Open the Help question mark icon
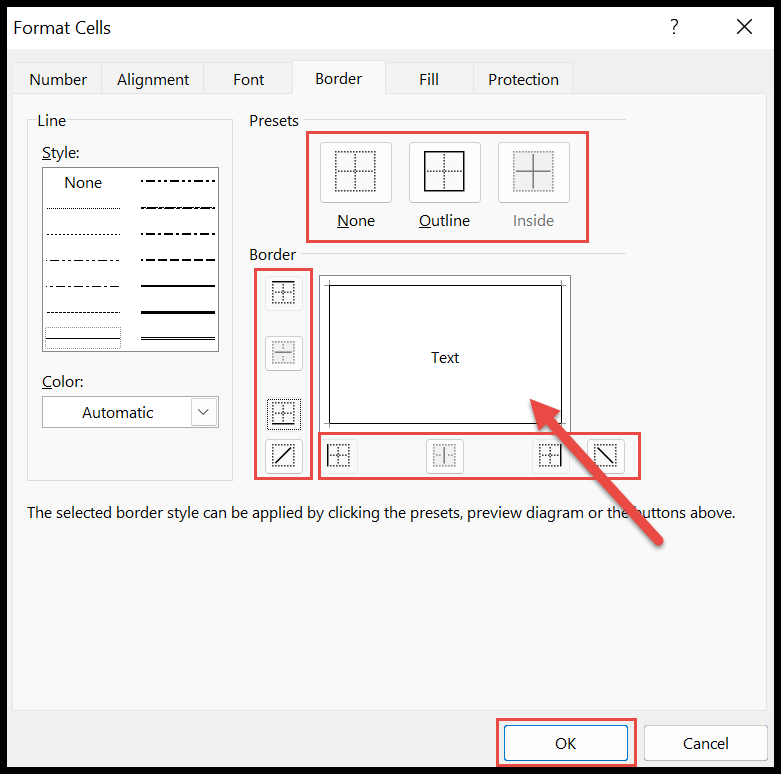 click(x=675, y=27)
